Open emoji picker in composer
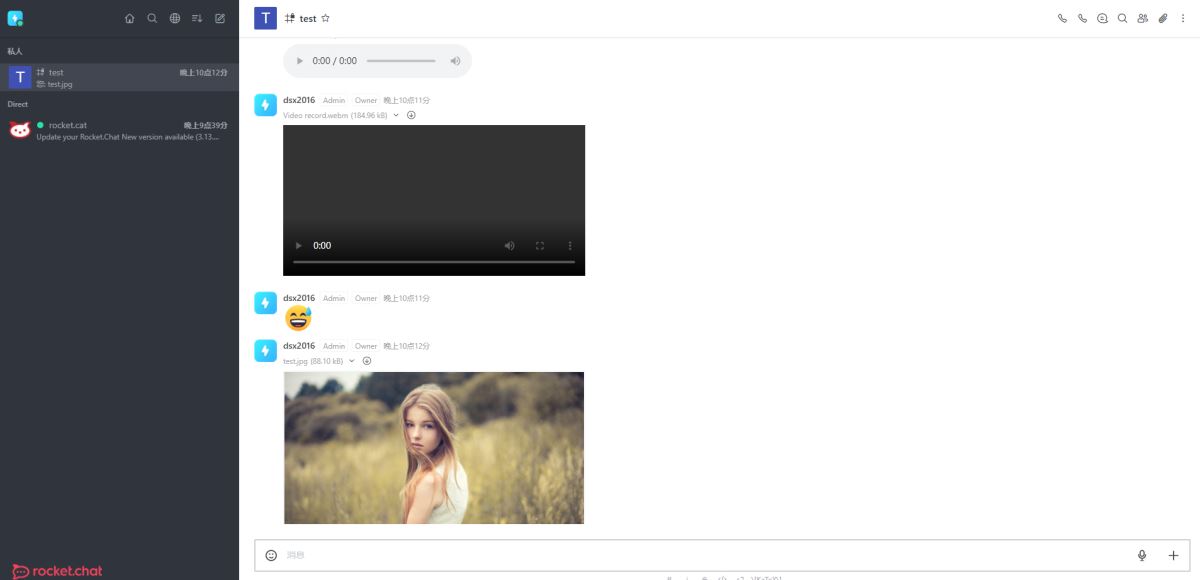This screenshot has width=1200, height=580. (271, 555)
